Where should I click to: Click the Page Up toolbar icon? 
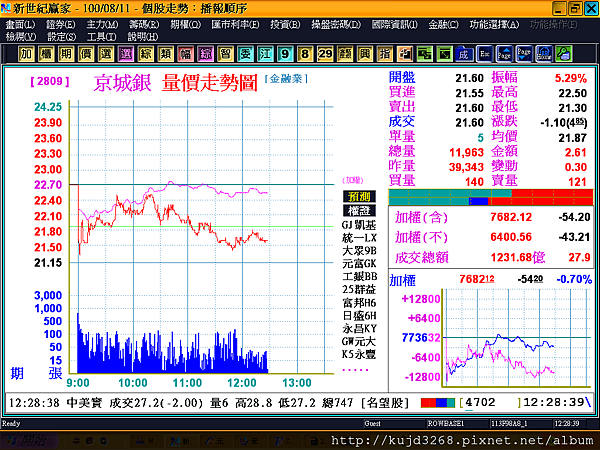click(x=504, y=54)
